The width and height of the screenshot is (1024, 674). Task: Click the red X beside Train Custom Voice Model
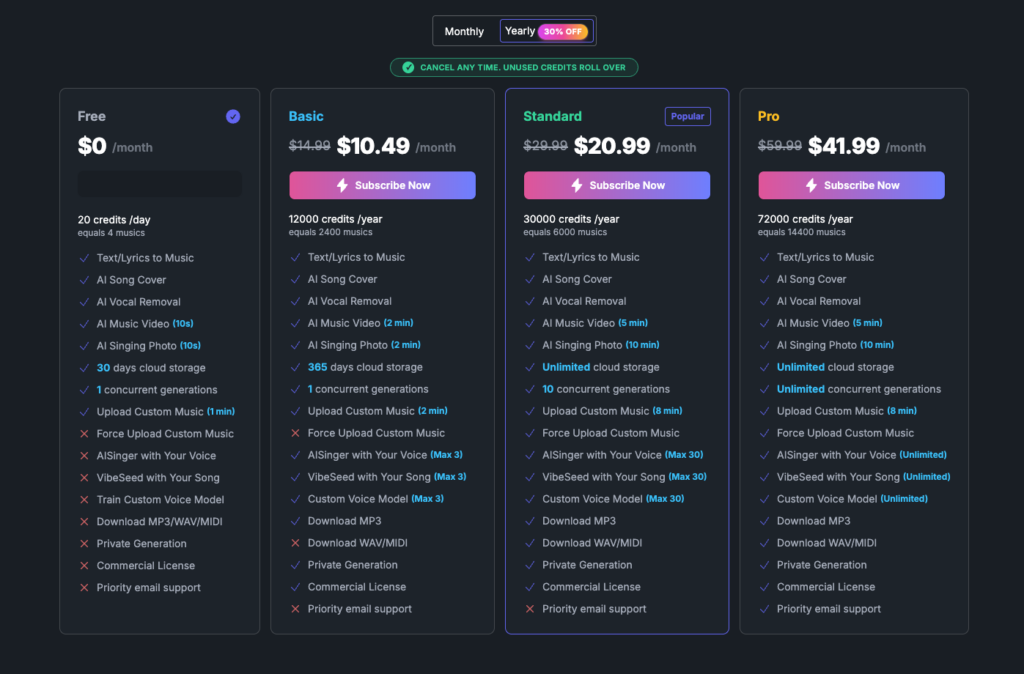pos(84,500)
